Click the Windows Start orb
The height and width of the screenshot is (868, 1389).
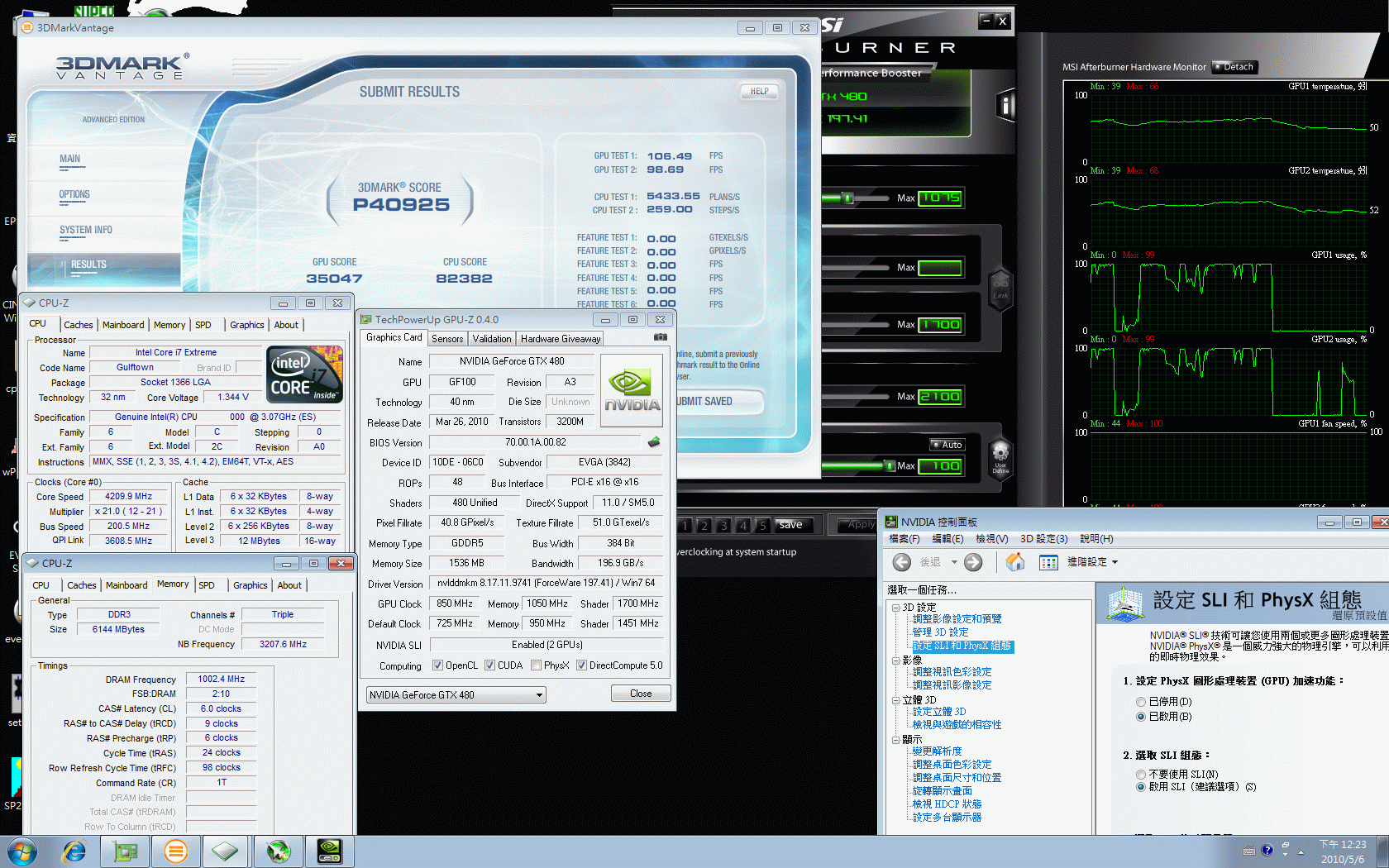point(22,851)
